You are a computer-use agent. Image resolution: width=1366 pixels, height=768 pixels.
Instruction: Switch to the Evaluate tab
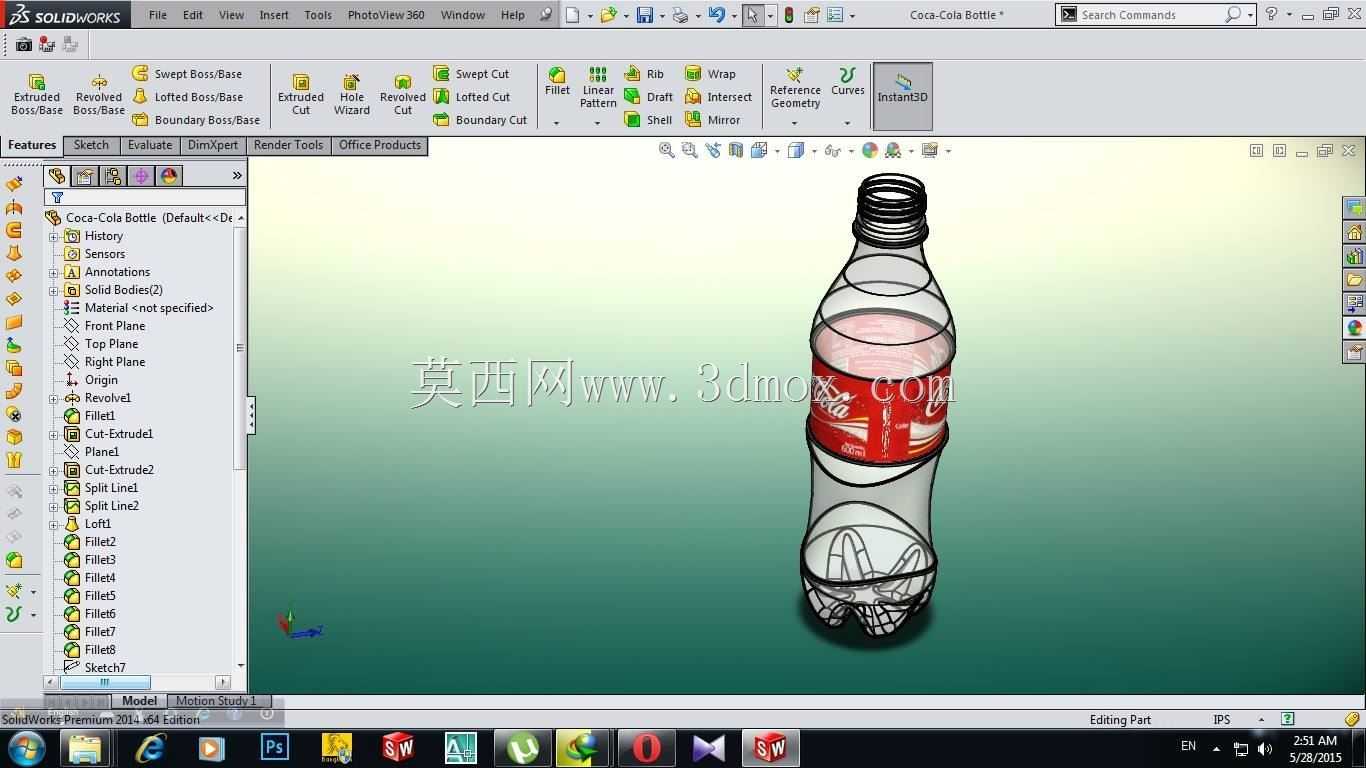click(150, 146)
